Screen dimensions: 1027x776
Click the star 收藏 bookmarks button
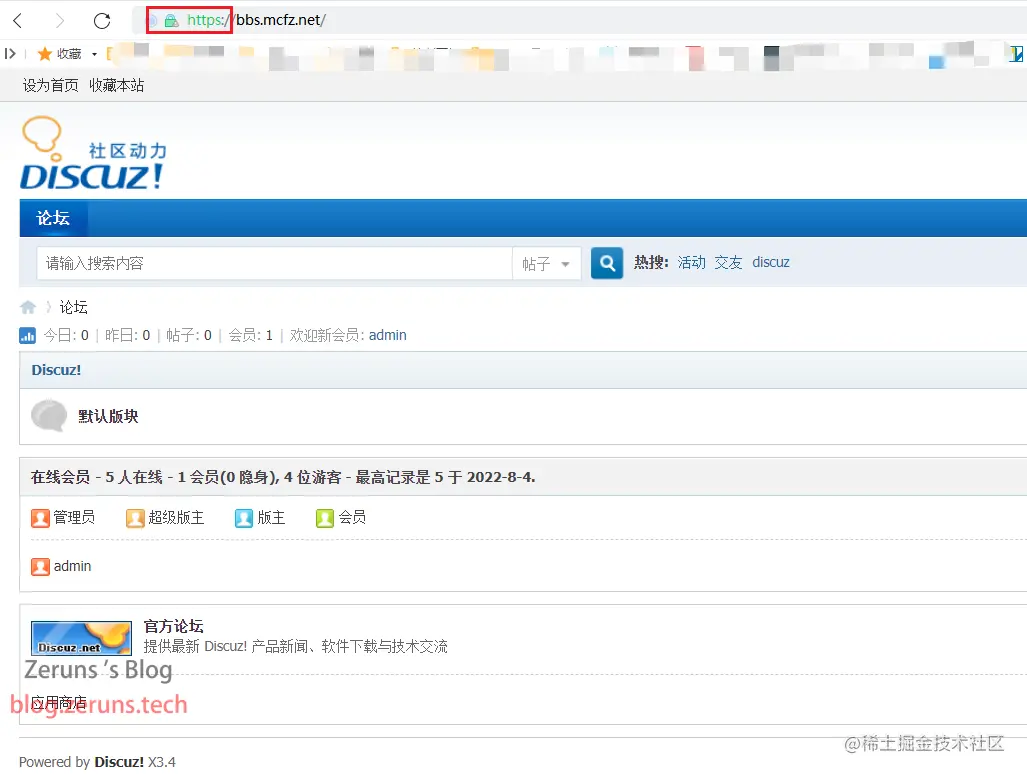click(59, 54)
